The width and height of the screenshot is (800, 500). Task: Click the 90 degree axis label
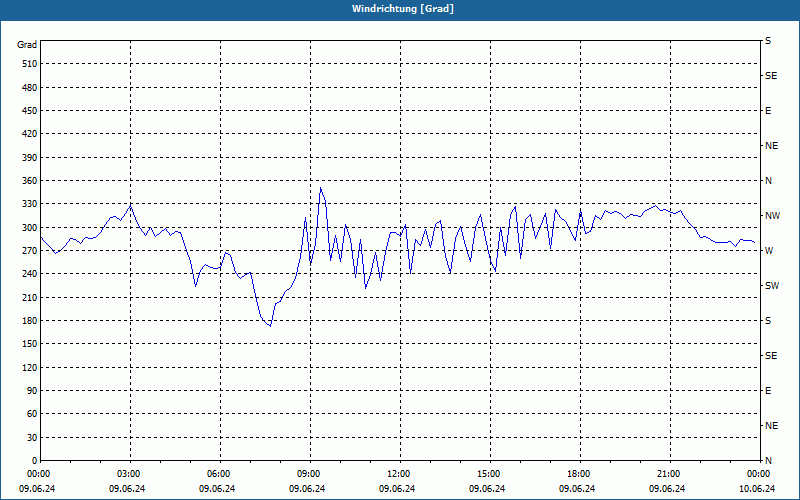(32, 391)
